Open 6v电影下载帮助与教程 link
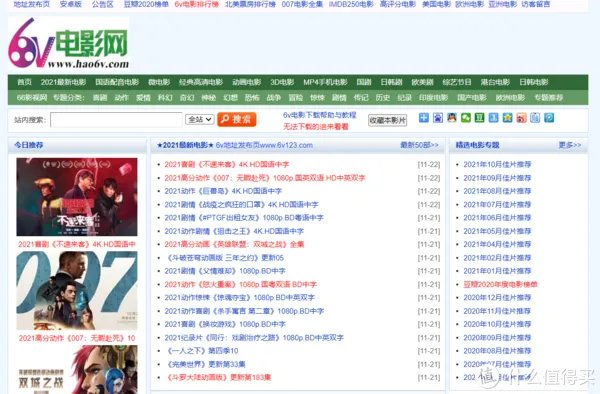 pyautogui.click(x=320, y=115)
